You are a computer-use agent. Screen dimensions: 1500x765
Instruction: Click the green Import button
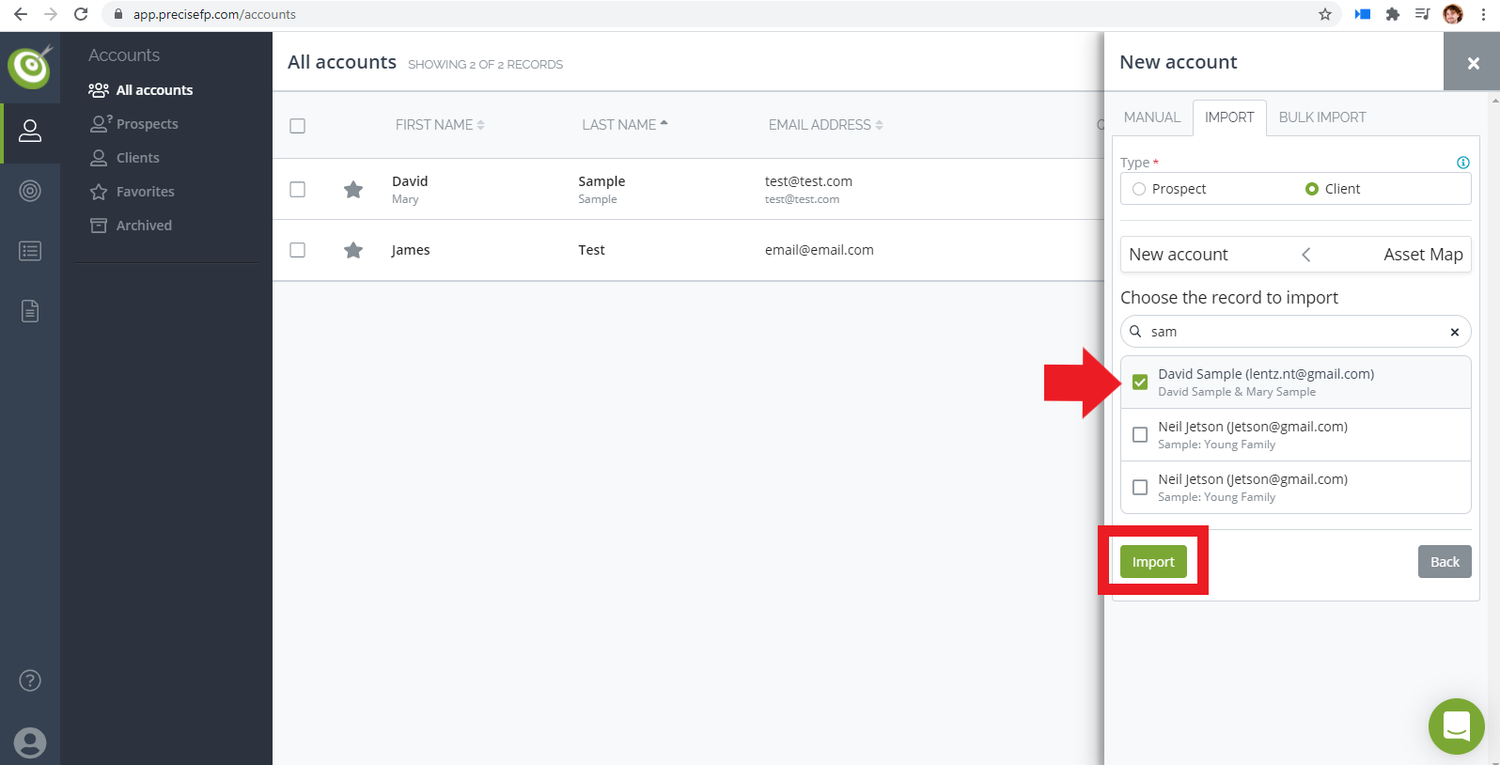(1153, 561)
